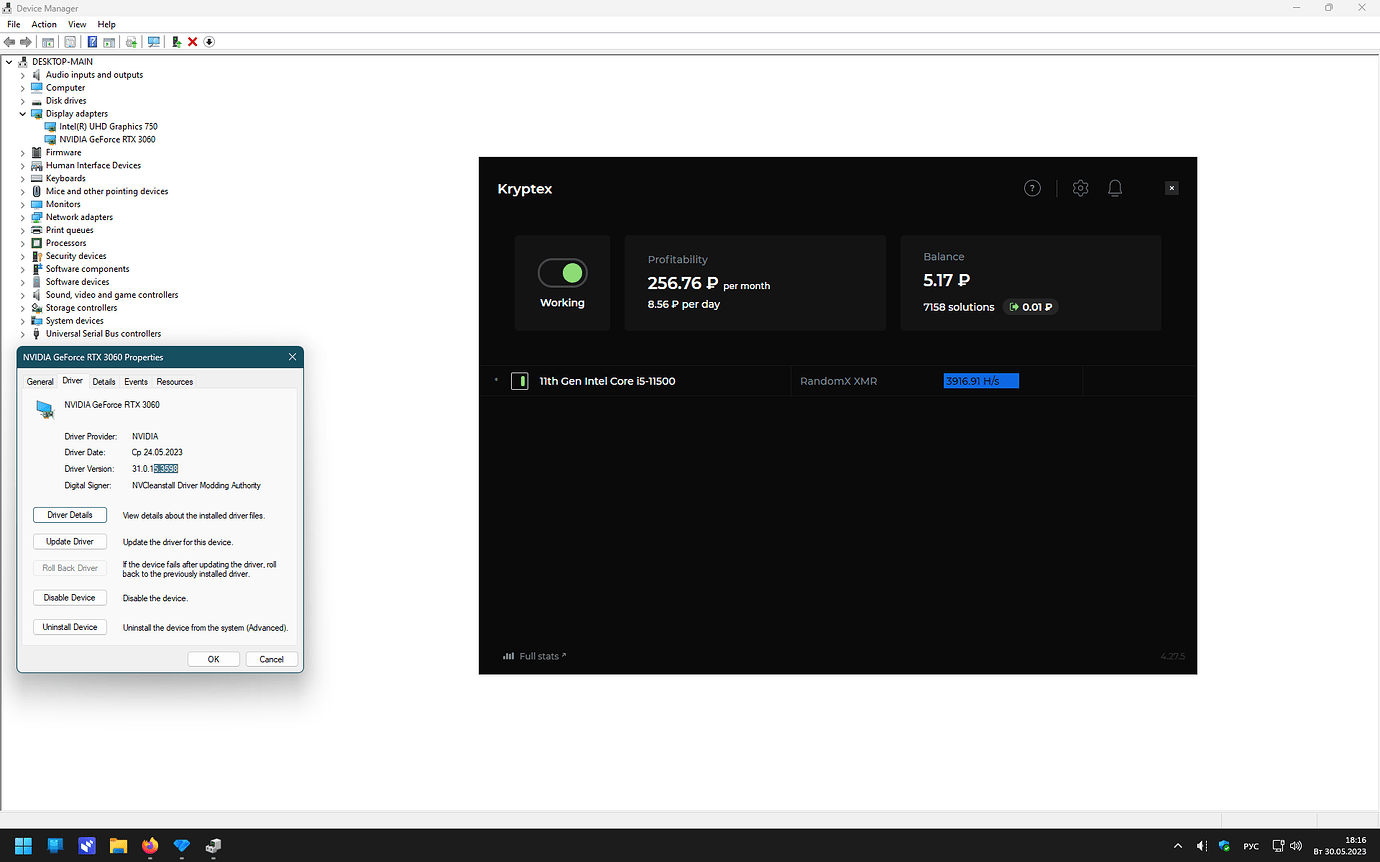This screenshot has width=1380, height=862.
Task: Expand the Disk drives category
Action: click(23, 101)
